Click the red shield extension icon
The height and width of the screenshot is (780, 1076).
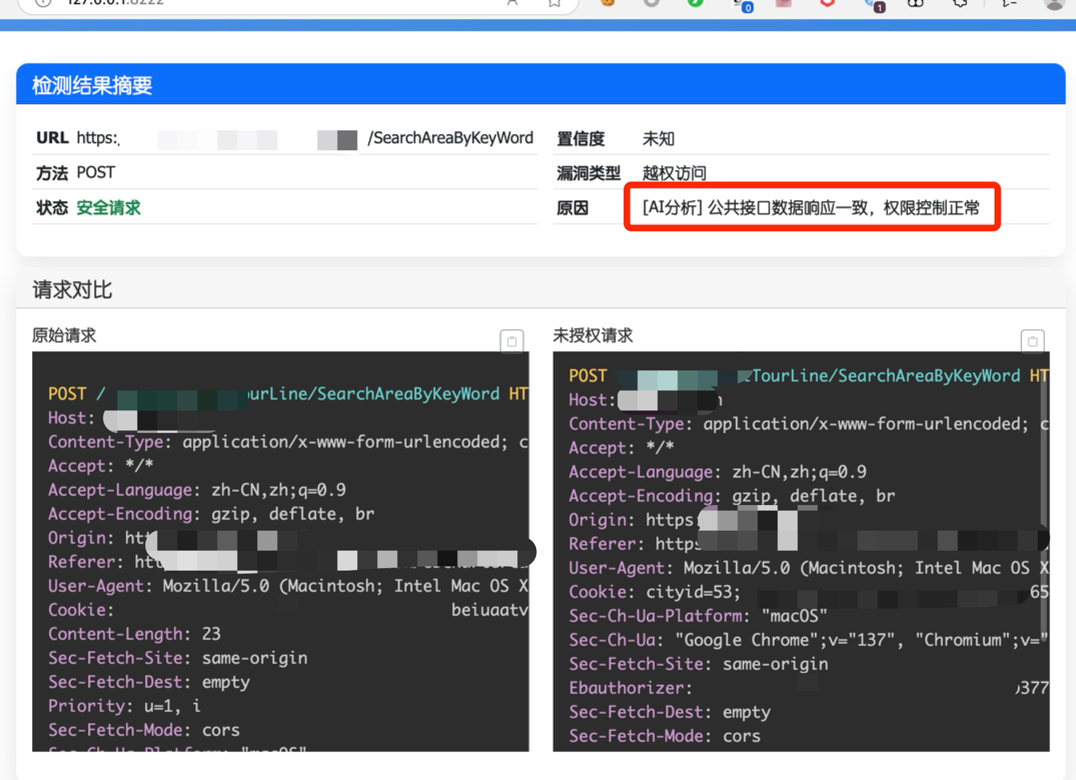point(827,3)
